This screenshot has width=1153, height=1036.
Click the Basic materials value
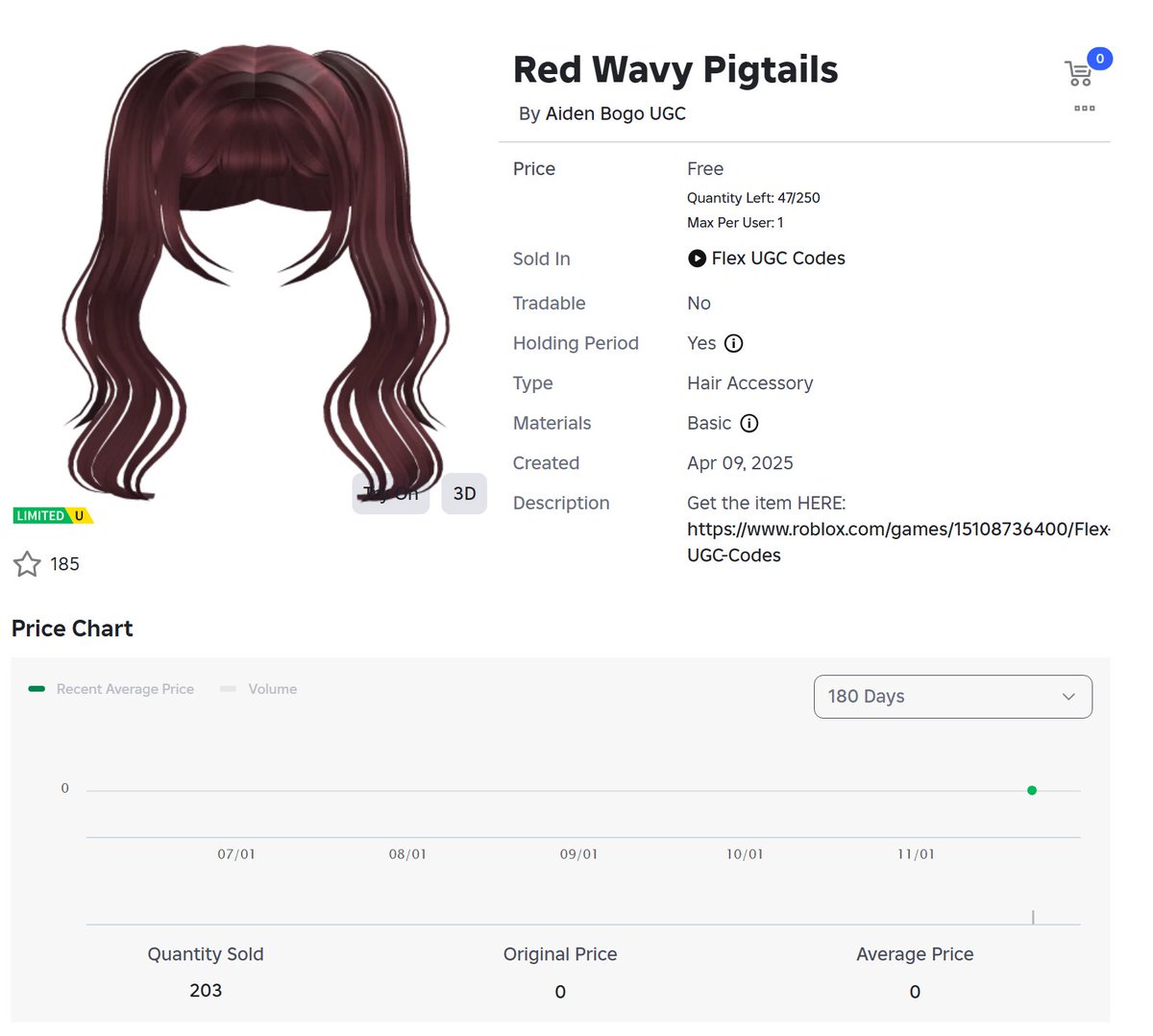[x=709, y=423]
